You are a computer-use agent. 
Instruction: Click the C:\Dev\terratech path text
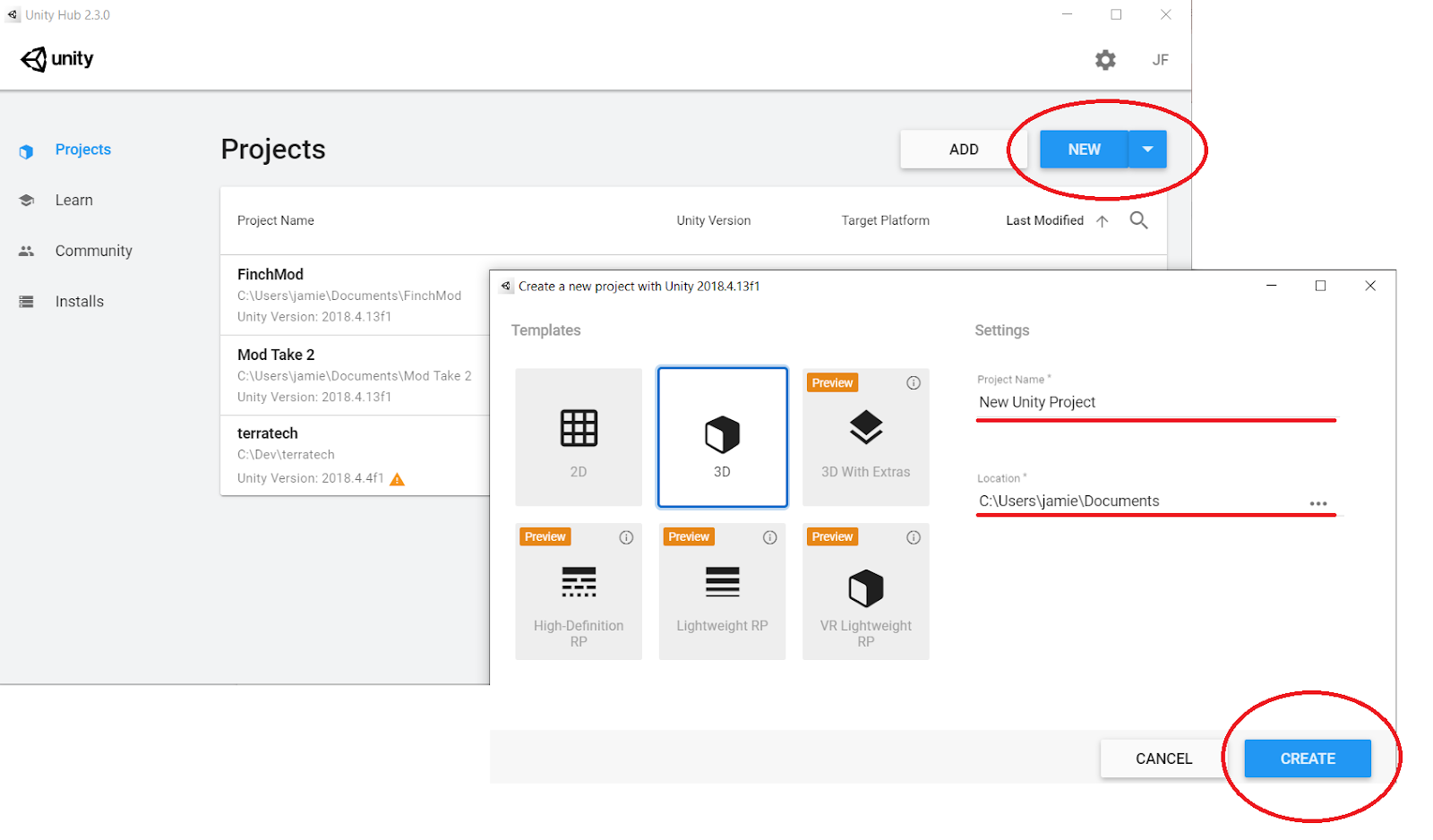tap(286, 455)
